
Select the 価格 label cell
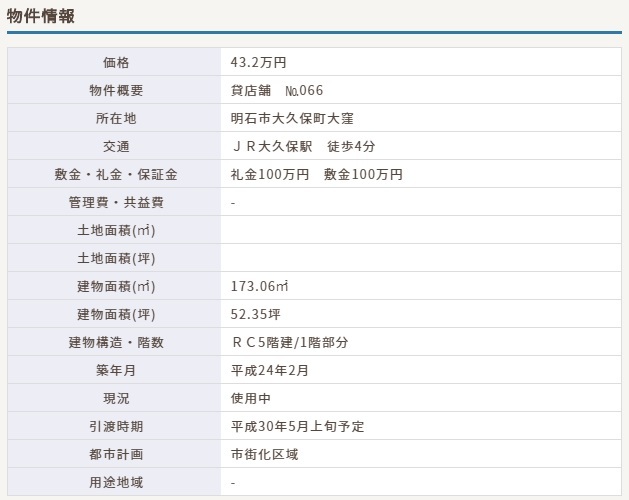pyautogui.click(x=116, y=63)
